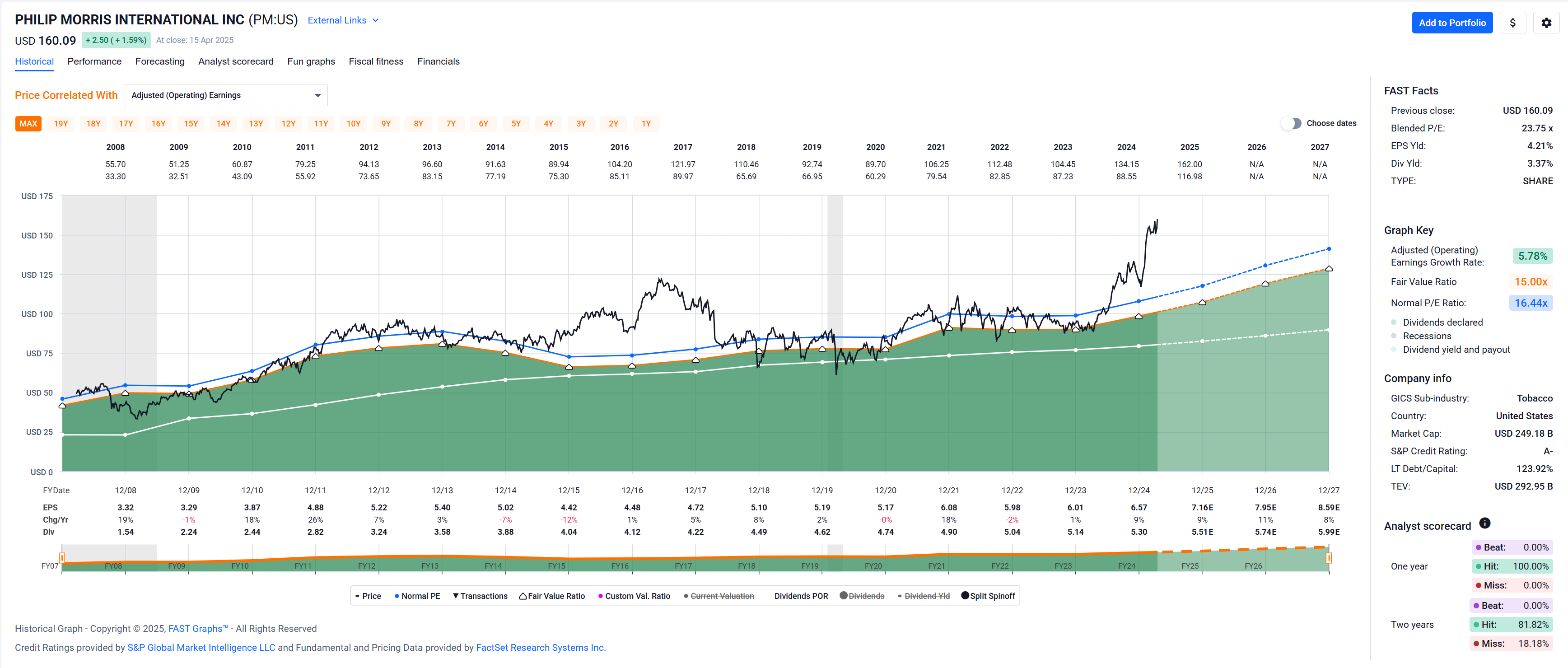The width and height of the screenshot is (1568, 668).
Task: Select the 2Y time range
Action: (614, 124)
